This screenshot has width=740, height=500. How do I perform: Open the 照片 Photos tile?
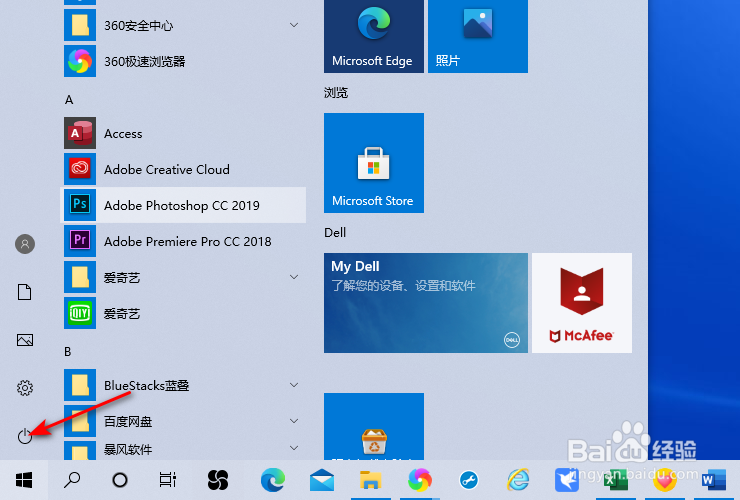(x=478, y=36)
